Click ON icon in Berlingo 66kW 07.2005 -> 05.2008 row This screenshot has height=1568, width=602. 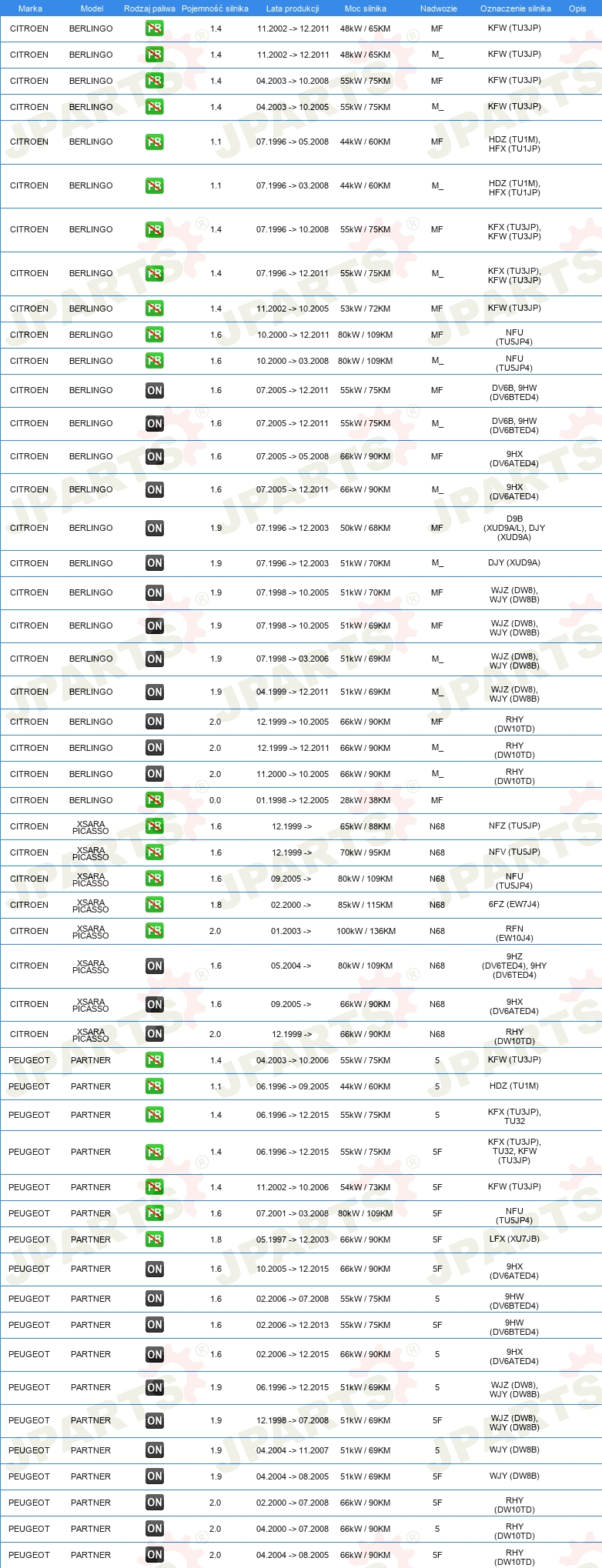[x=154, y=456]
